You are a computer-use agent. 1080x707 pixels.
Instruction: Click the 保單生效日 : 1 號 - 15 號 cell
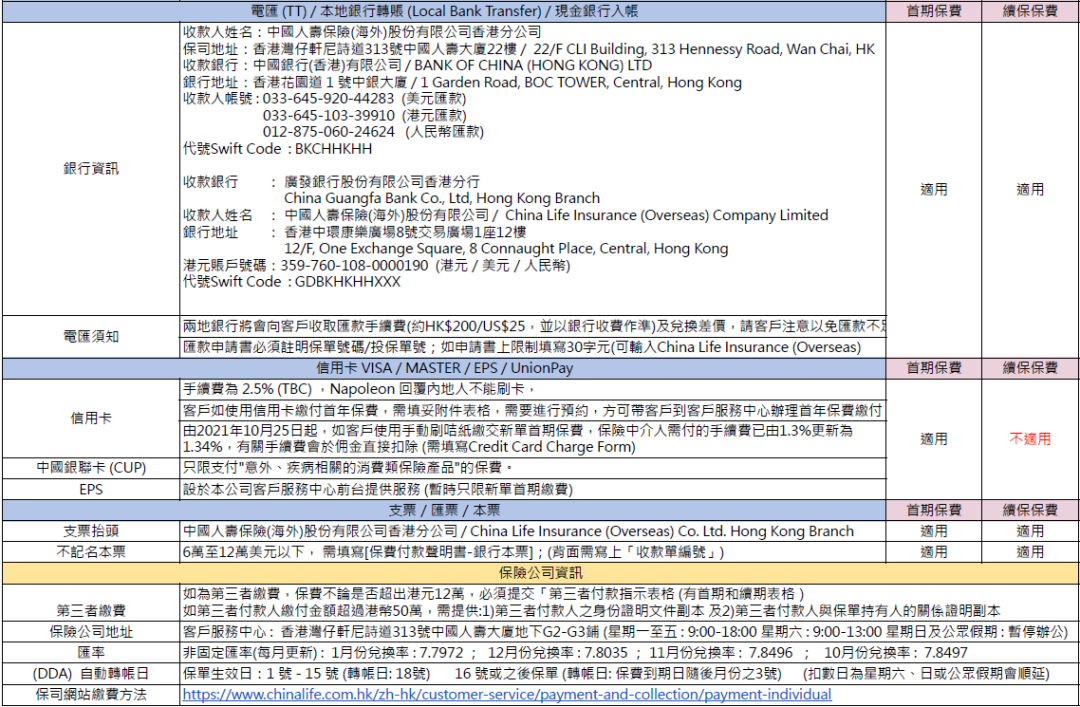630,673
